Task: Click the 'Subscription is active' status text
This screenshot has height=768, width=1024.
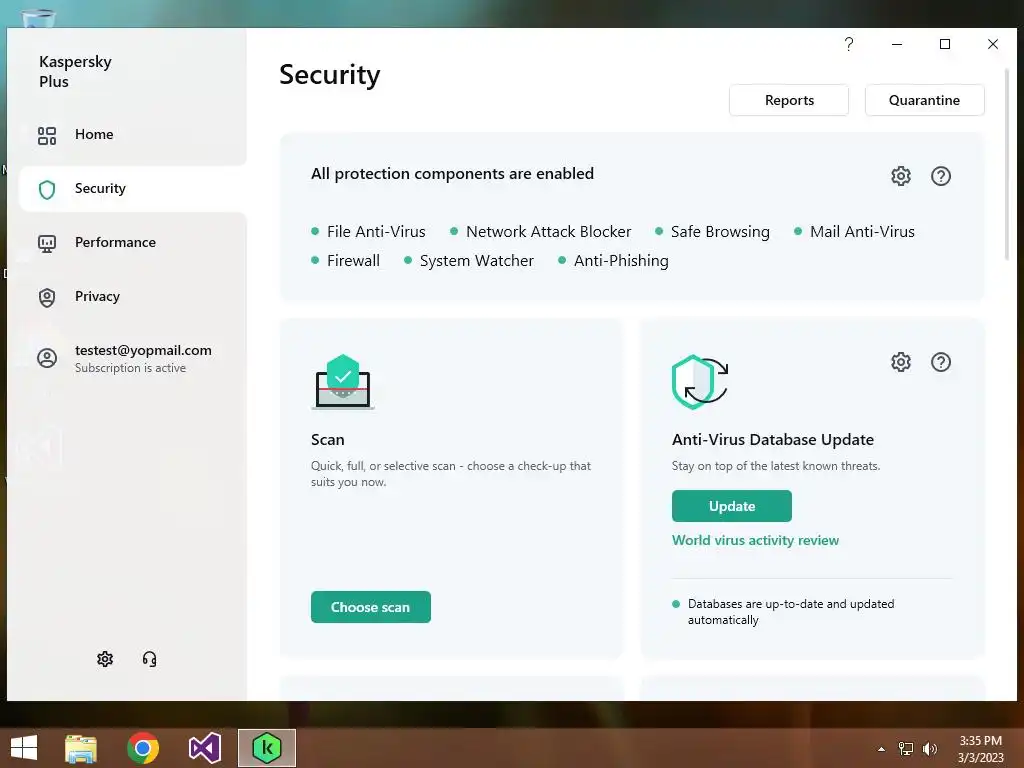Action: 130,368
